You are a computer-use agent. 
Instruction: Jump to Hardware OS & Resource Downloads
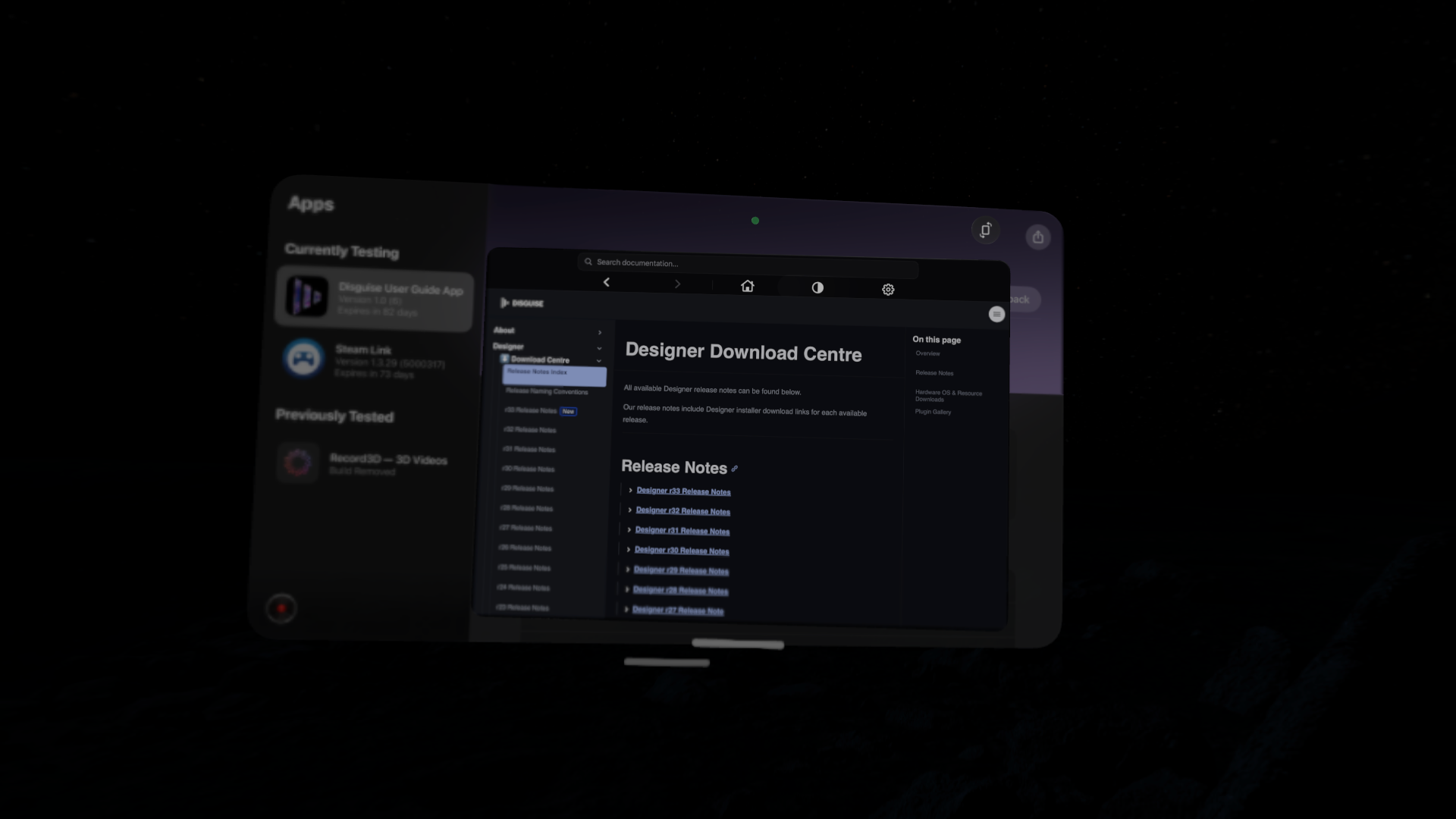point(948,396)
